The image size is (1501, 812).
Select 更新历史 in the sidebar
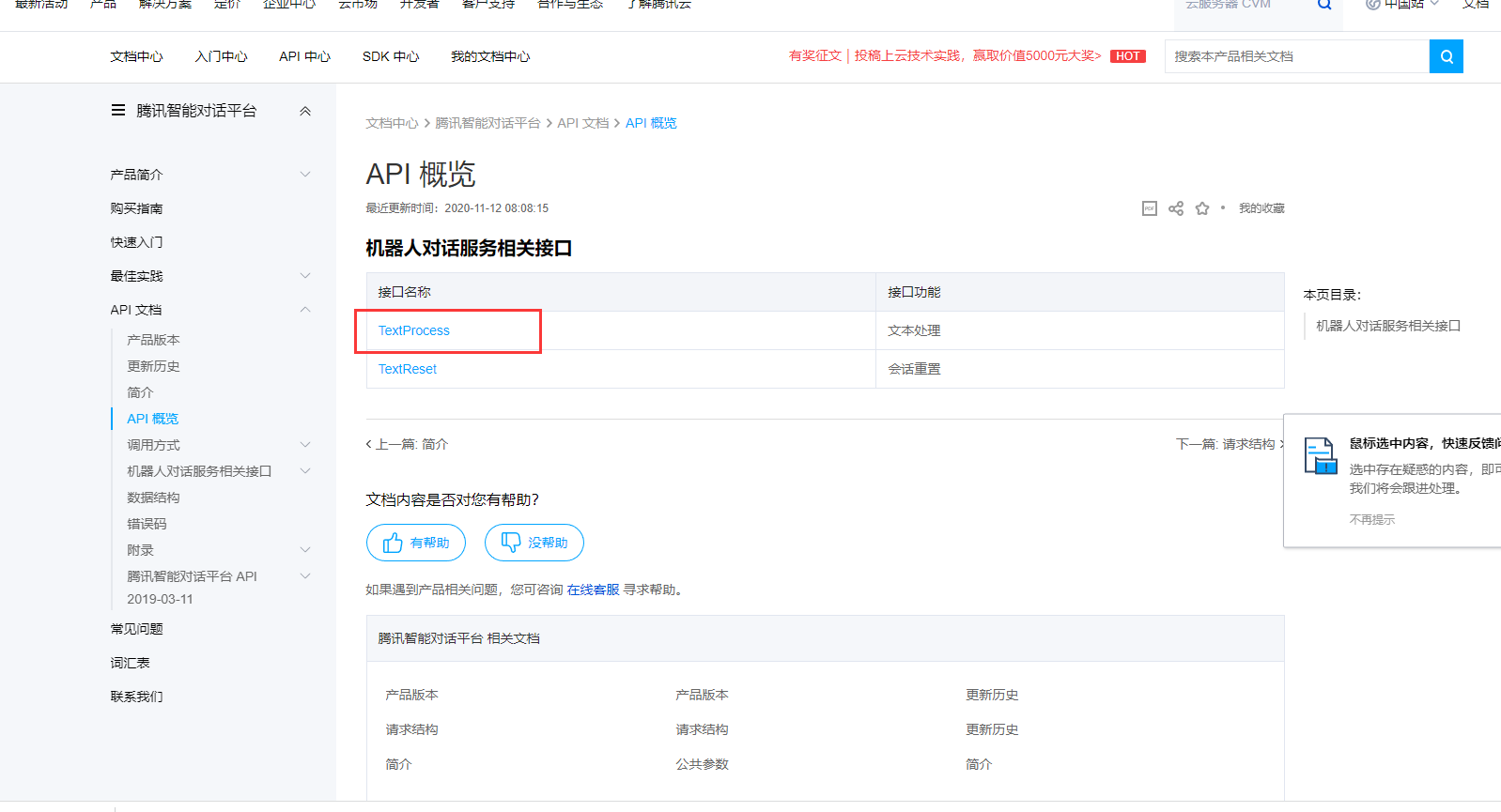click(x=153, y=366)
